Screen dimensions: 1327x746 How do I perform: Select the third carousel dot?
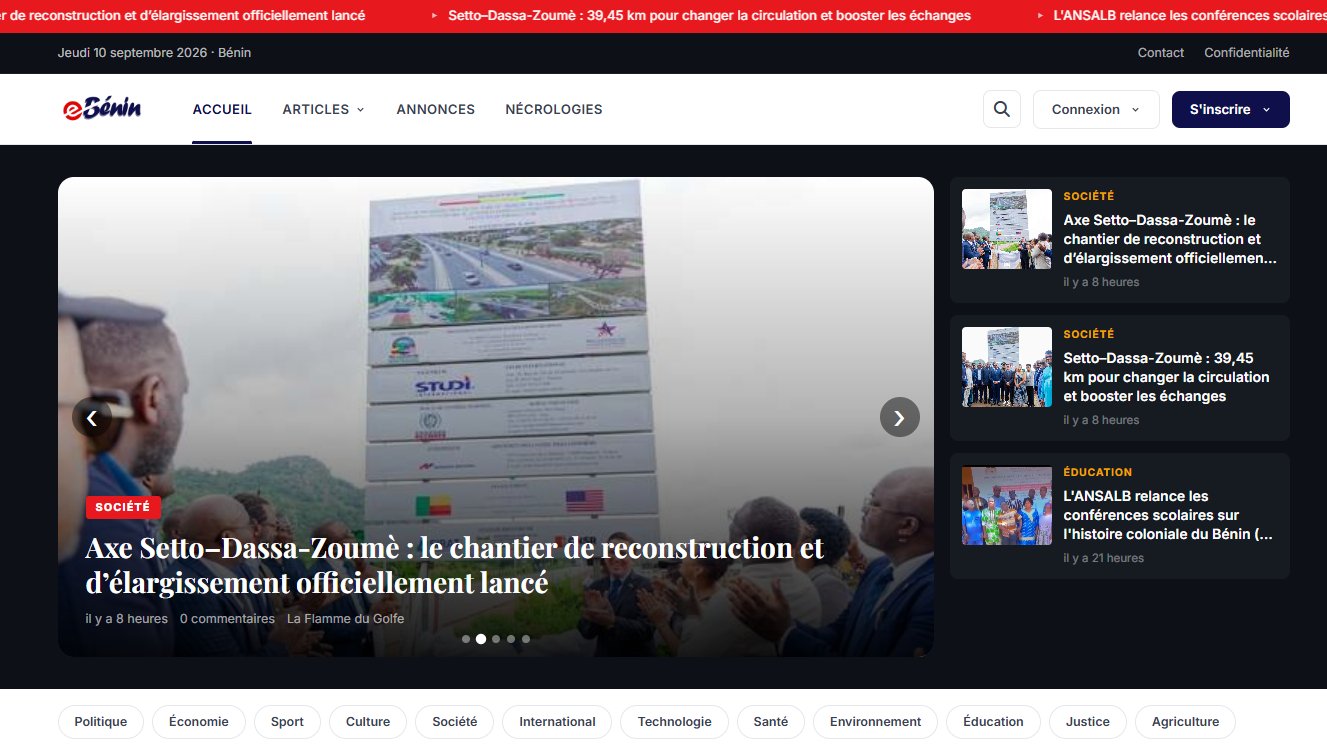(496, 639)
